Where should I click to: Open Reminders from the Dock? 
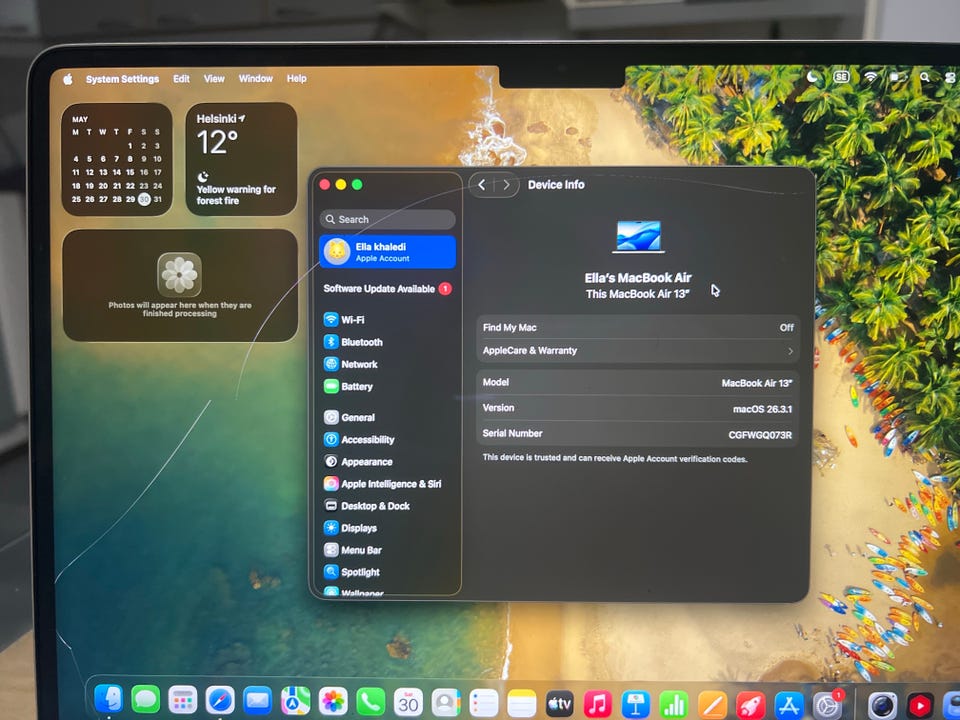tap(484, 703)
